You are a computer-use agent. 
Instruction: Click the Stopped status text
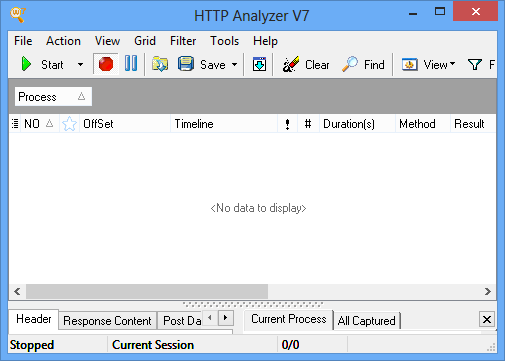tap(32, 345)
